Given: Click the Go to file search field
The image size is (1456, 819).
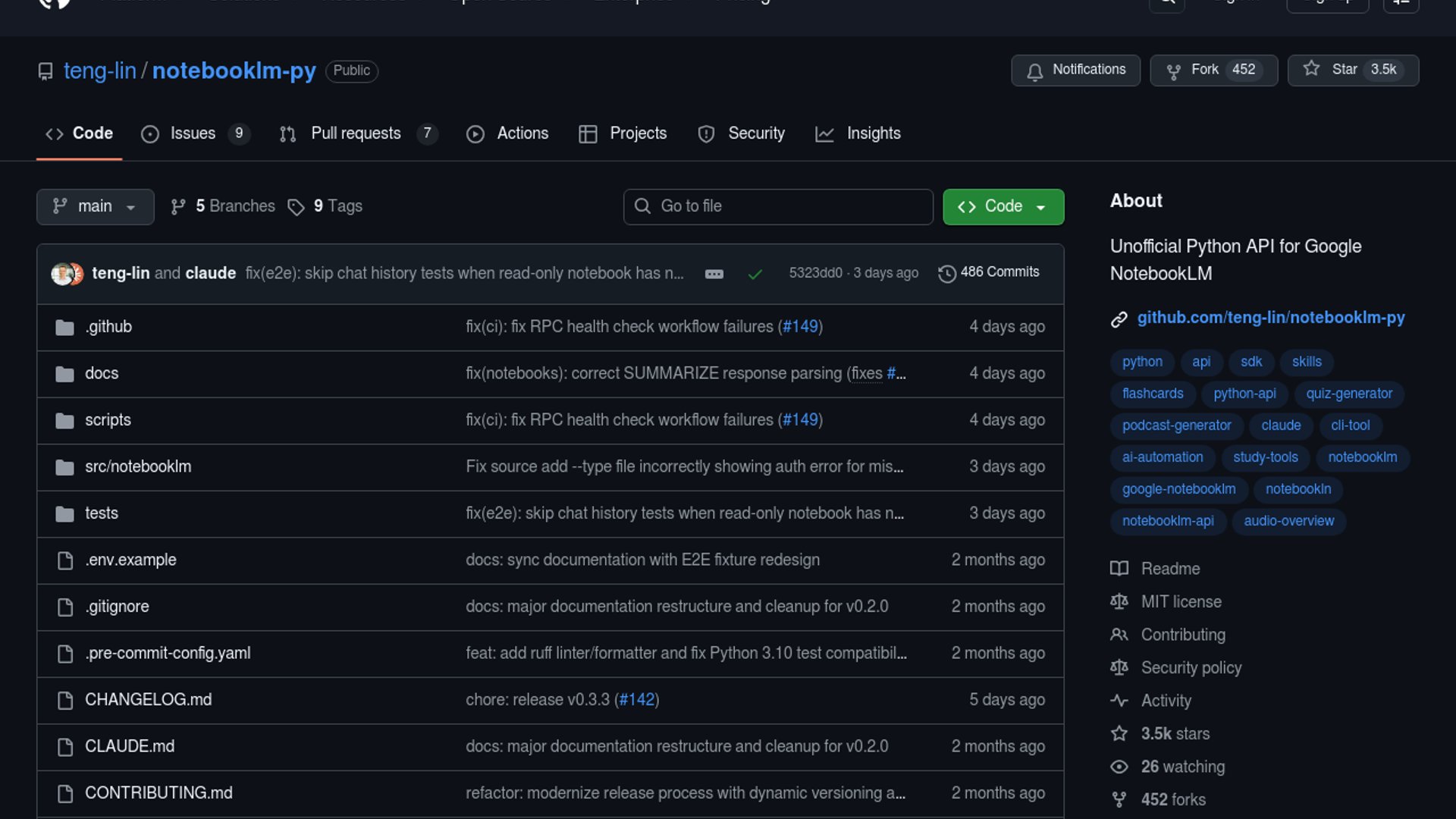Looking at the screenshot, I should tap(778, 206).
